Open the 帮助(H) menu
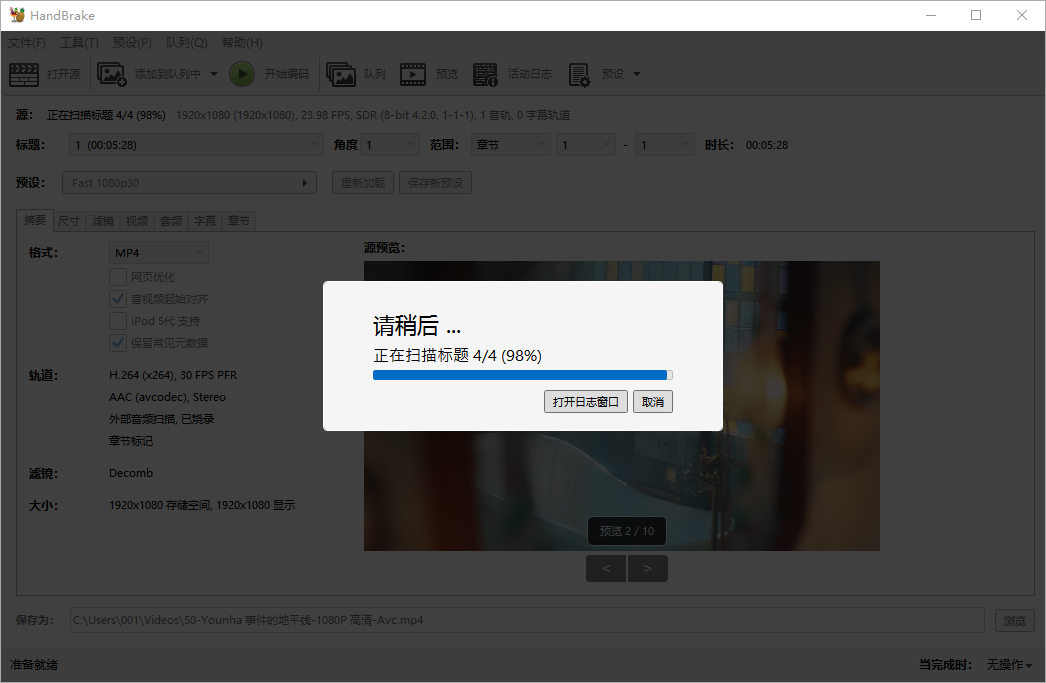Image resolution: width=1046 pixels, height=683 pixels. coord(242,43)
